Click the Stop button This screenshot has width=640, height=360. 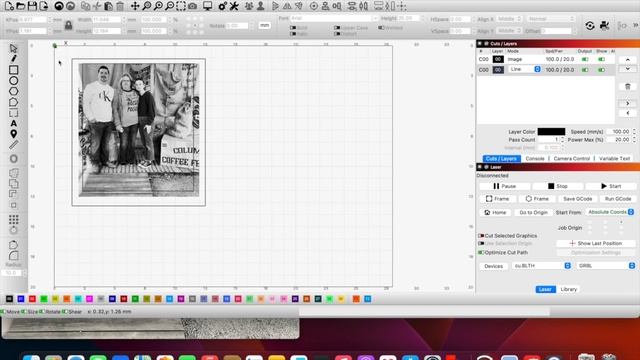[x=558, y=186]
